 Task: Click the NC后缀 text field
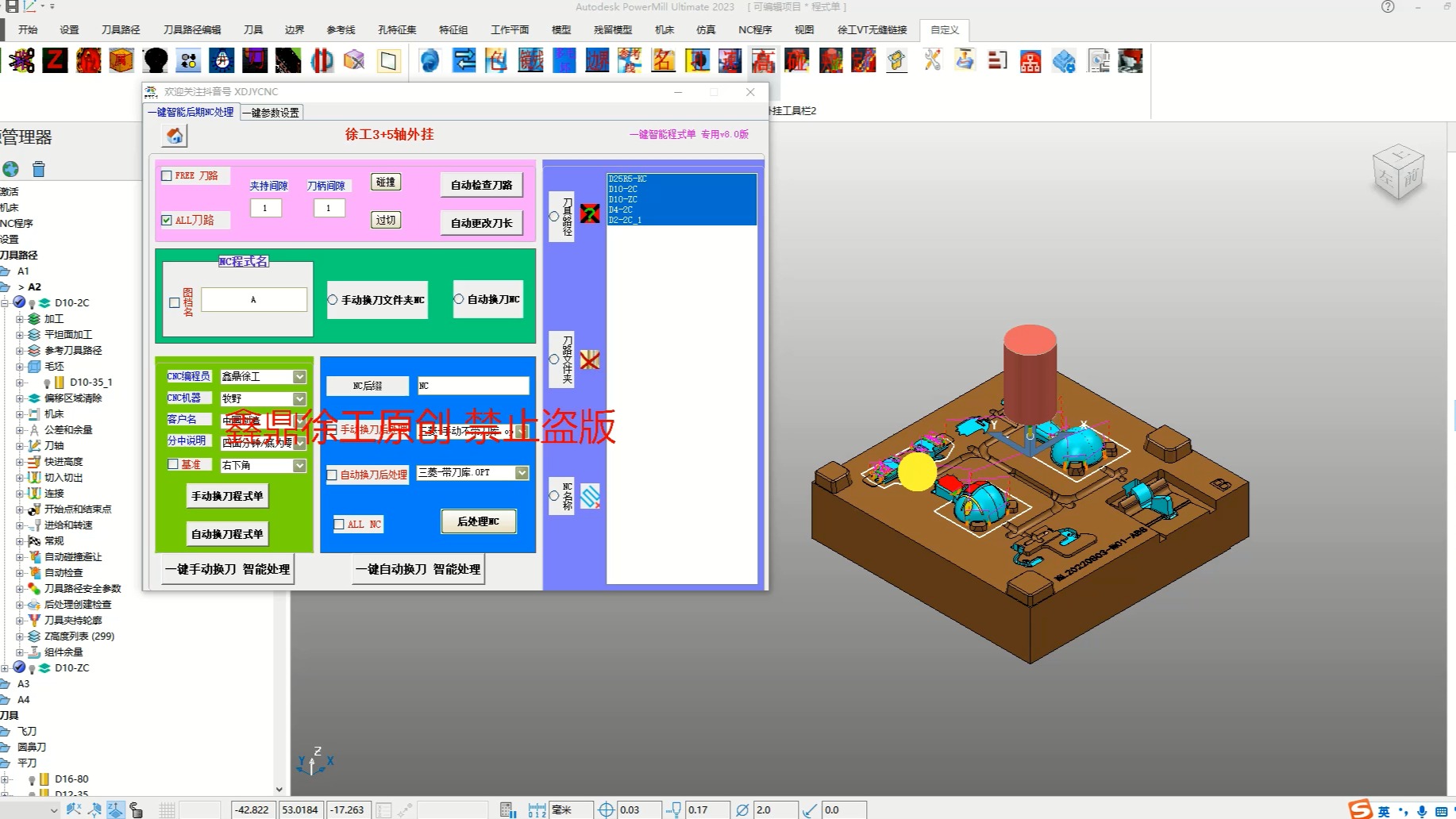pyautogui.click(x=473, y=386)
